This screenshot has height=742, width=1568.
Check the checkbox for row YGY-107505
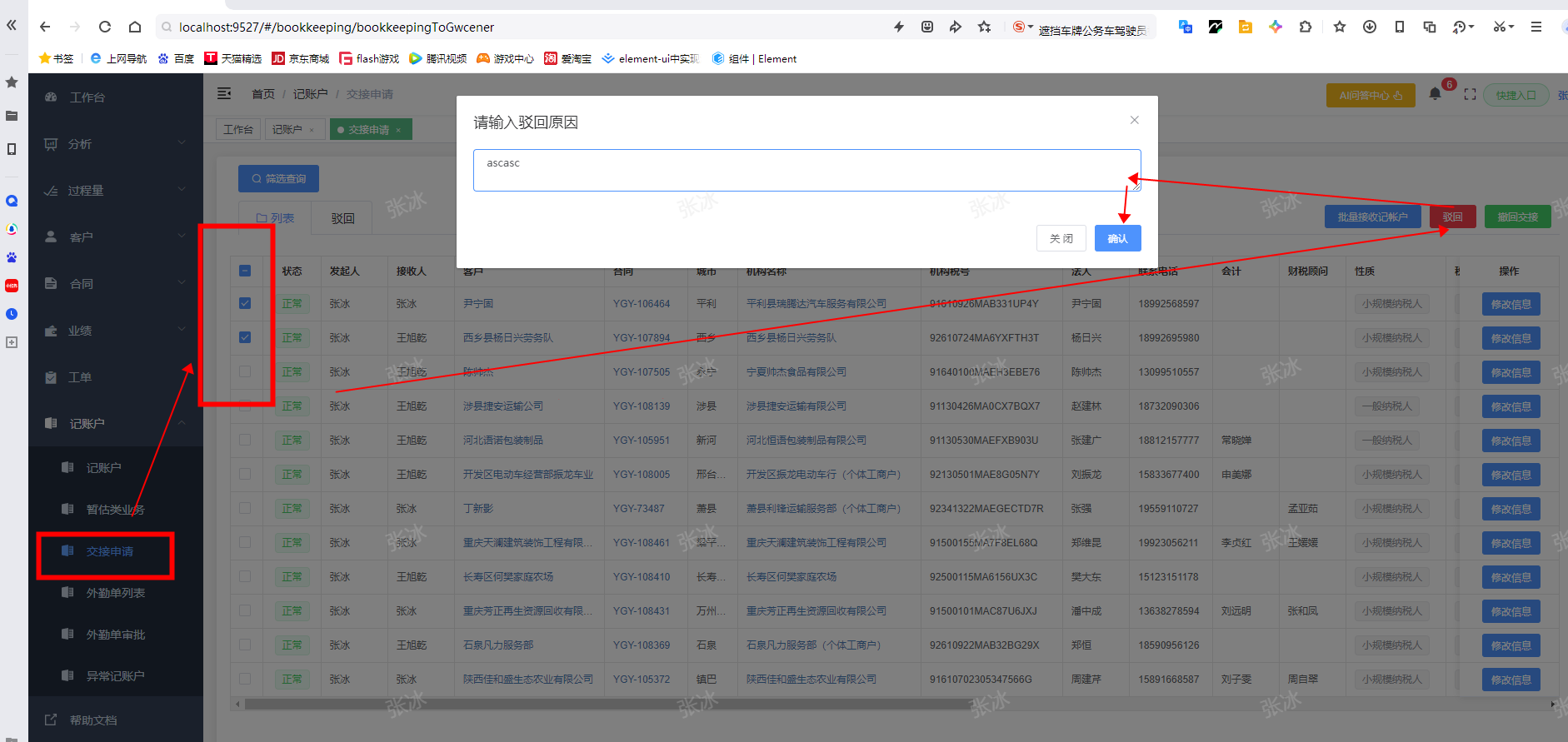[245, 371]
